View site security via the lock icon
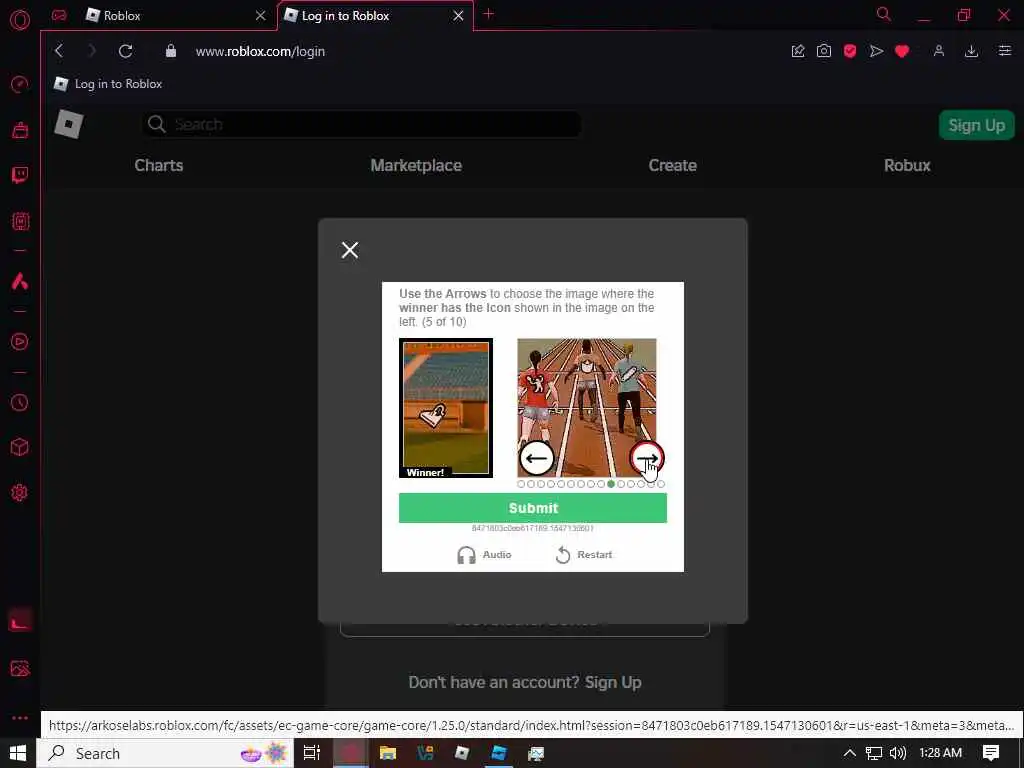This screenshot has height=768, width=1024. tap(171, 51)
